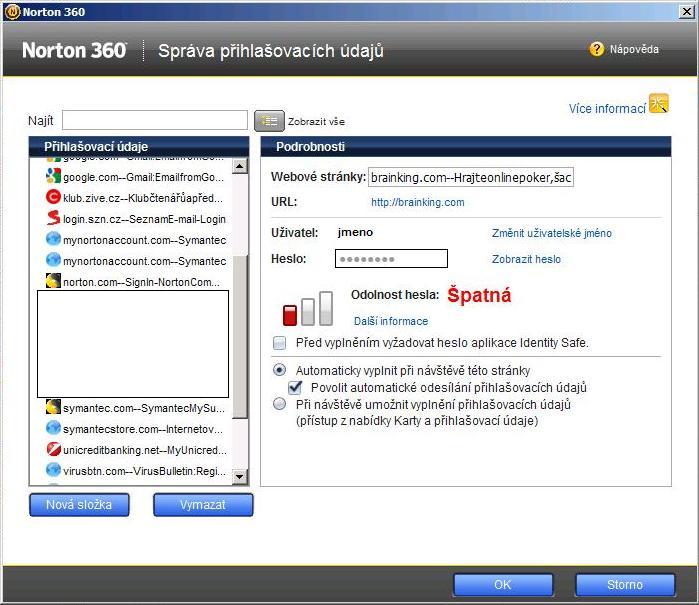Click the login.szn.cz Seznam S icon
Image resolution: width=699 pixels, height=605 pixels.
coord(53,218)
